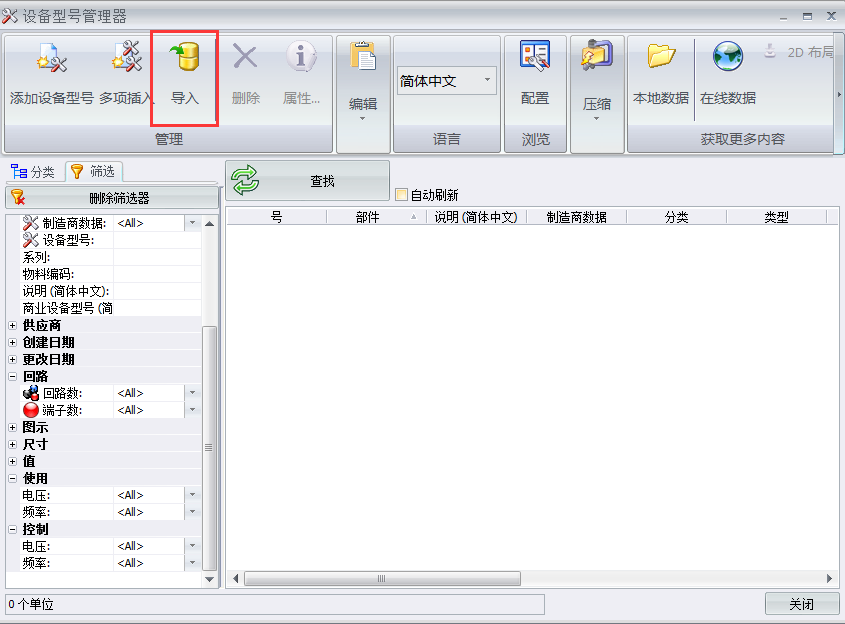Viewport: 845px width, 624px height.
Task: Click the 多项插入 multiple insert icon
Action: point(127,56)
